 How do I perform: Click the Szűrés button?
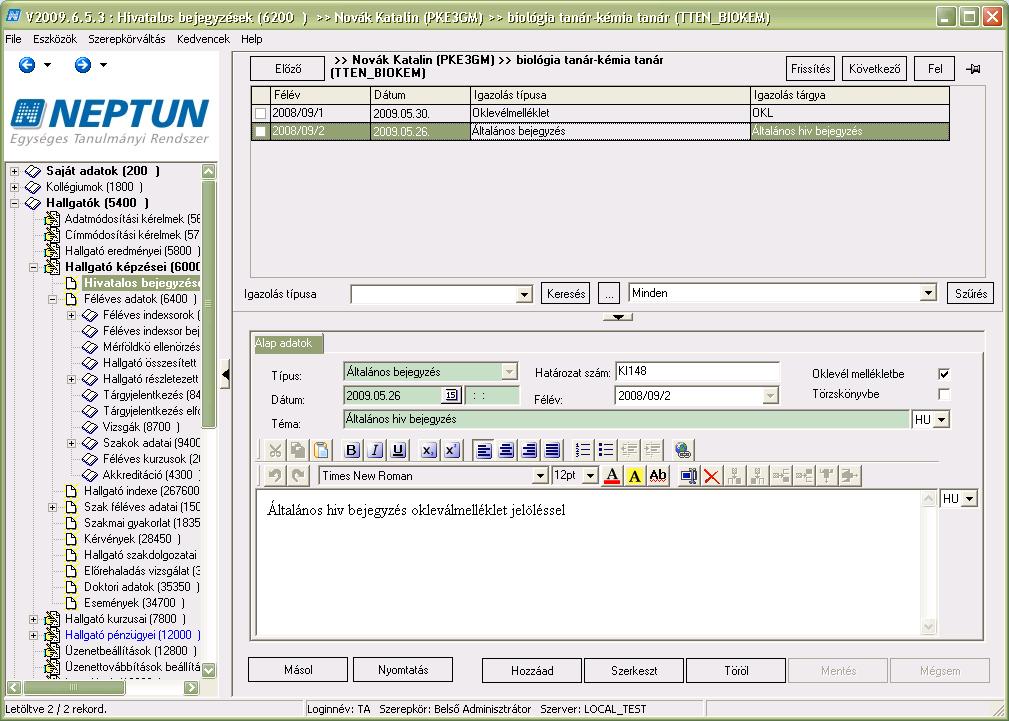(970, 294)
